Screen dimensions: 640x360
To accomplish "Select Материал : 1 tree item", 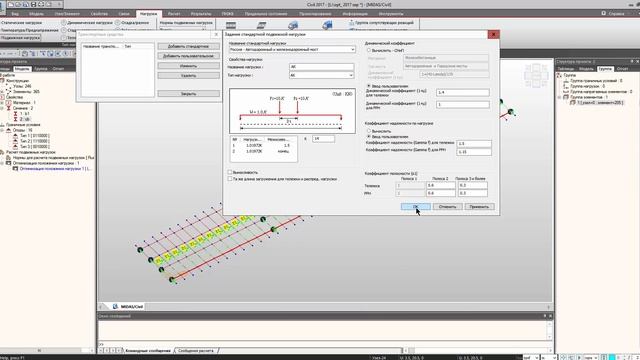I will pos(25,103).
